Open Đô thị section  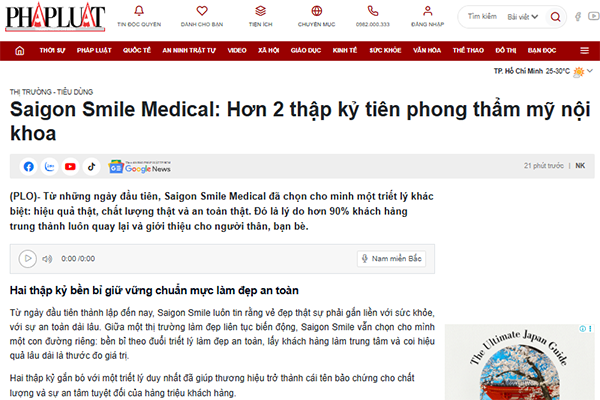(506, 51)
